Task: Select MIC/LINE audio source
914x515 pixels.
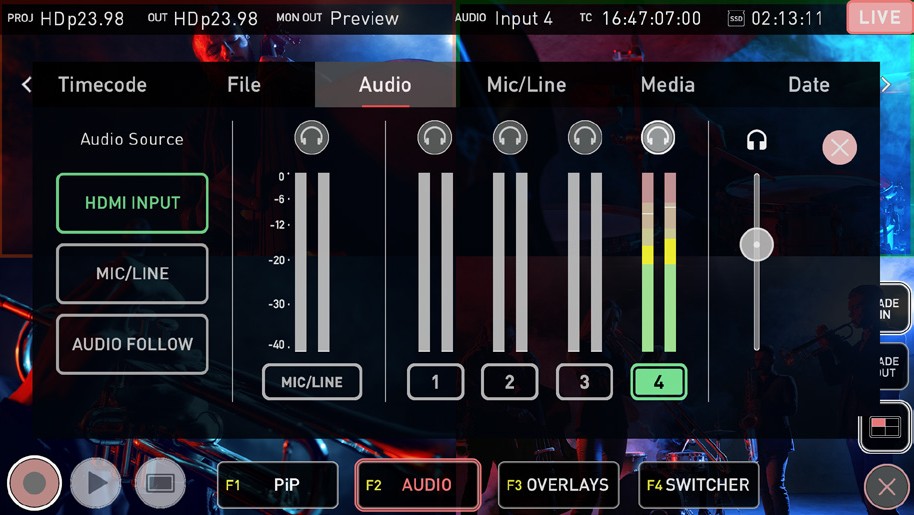Action: click(132, 273)
